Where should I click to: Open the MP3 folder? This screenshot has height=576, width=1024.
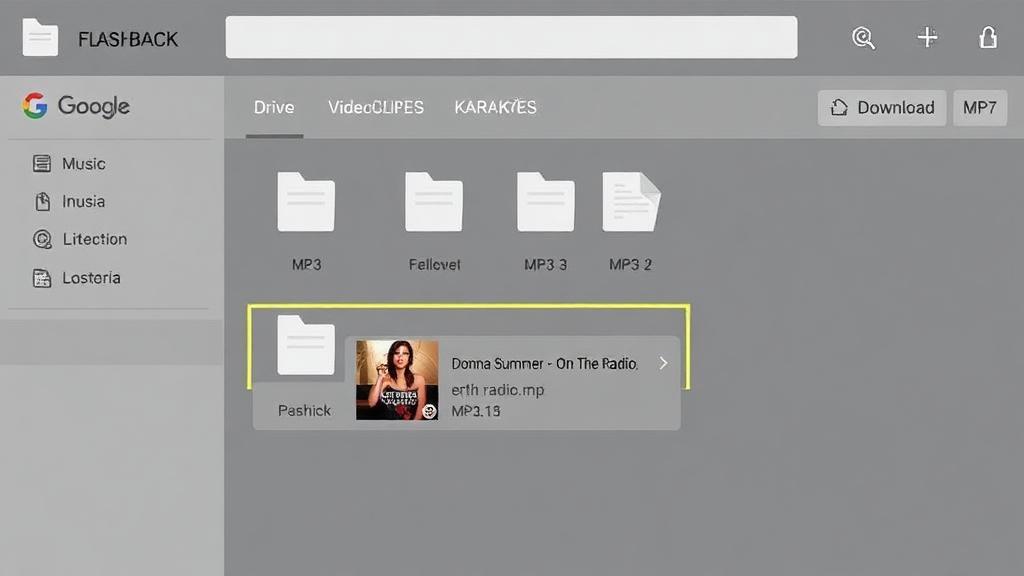coord(306,203)
